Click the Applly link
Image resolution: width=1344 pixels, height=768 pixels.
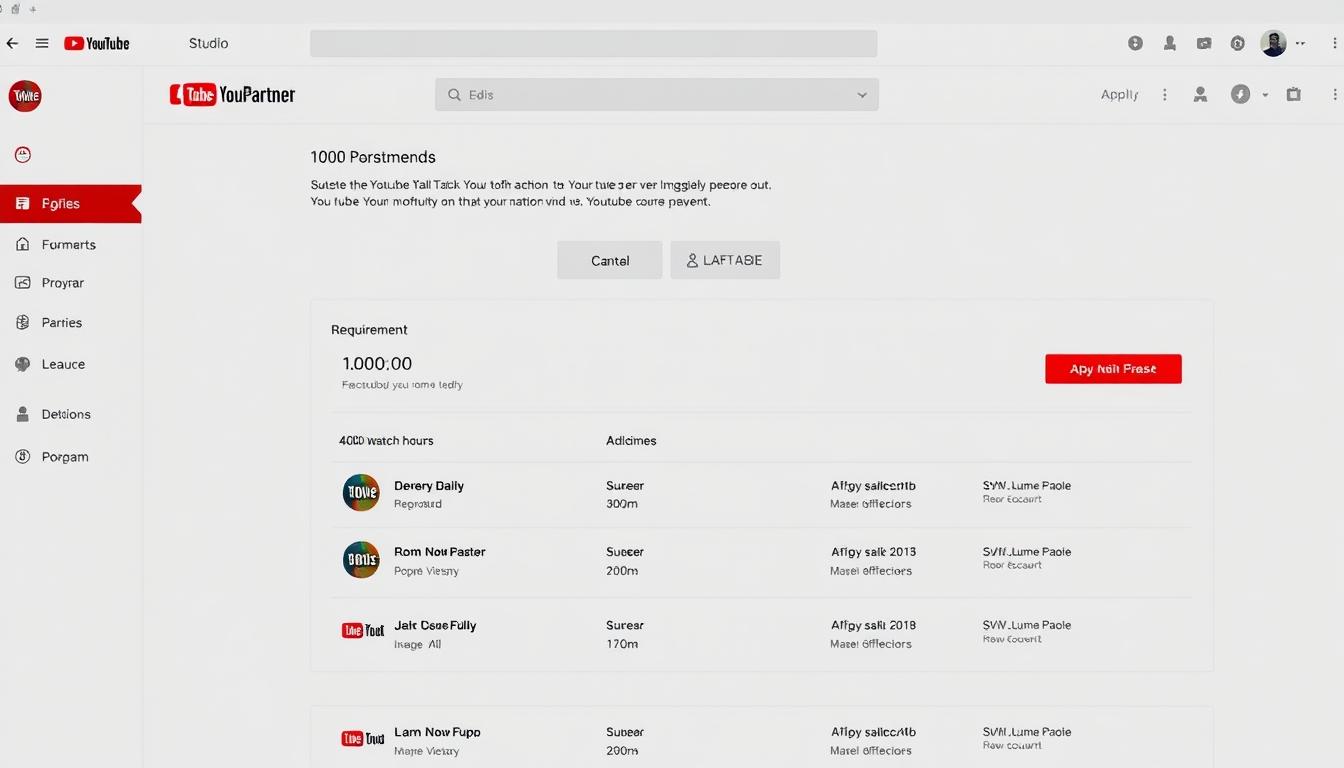1119,94
